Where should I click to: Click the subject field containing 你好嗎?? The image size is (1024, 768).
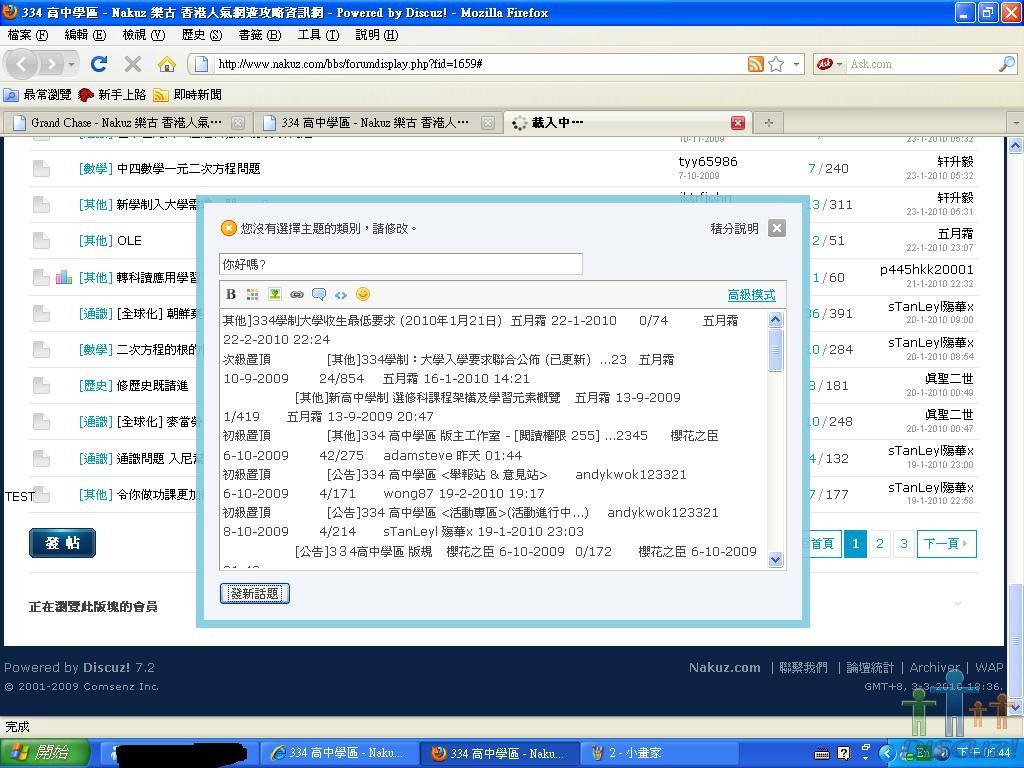point(400,265)
